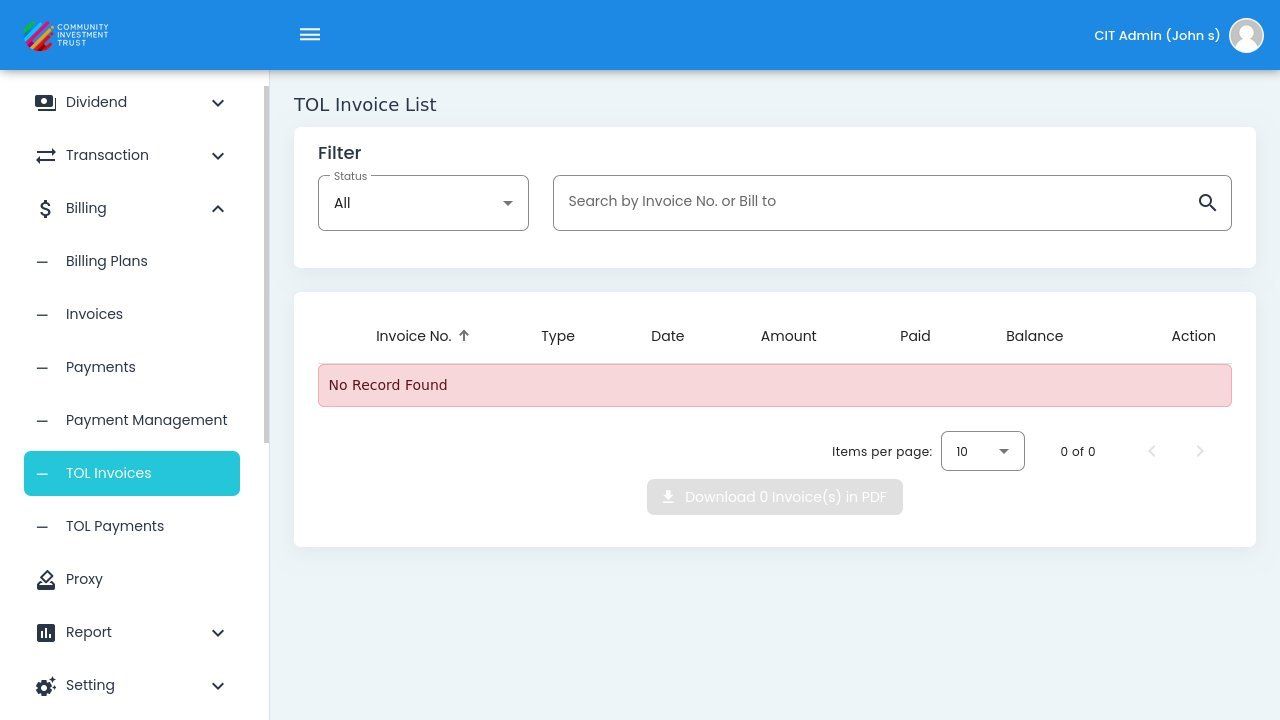Open the user avatar profile icon
Viewport: 1280px width, 720px height.
pos(1246,35)
